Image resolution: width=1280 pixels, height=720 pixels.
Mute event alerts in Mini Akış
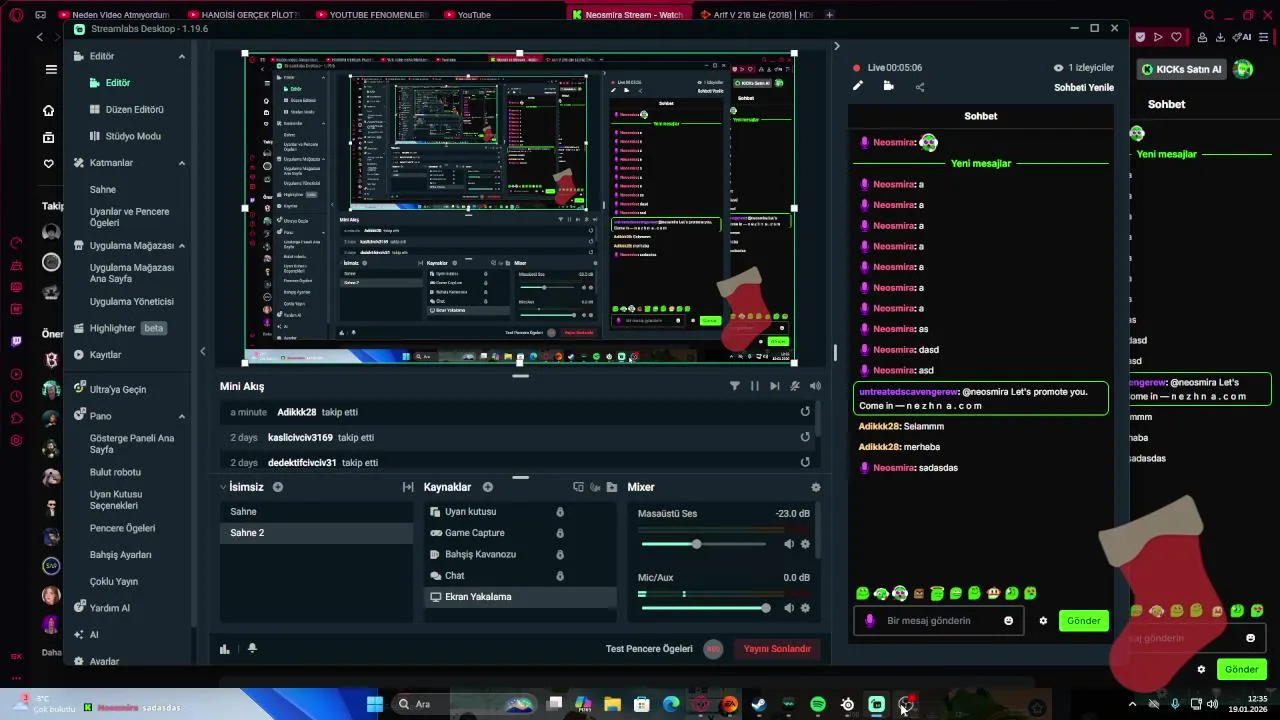(795, 386)
